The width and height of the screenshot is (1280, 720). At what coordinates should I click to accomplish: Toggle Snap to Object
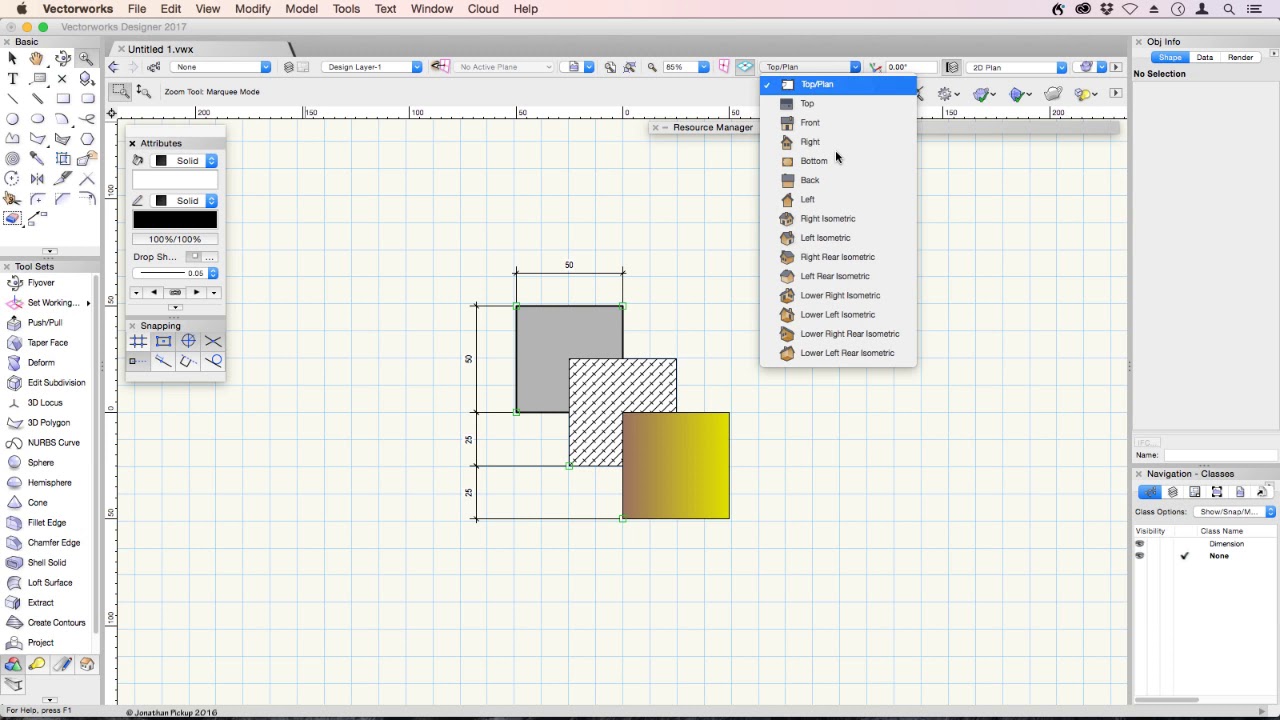tap(163, 341)
